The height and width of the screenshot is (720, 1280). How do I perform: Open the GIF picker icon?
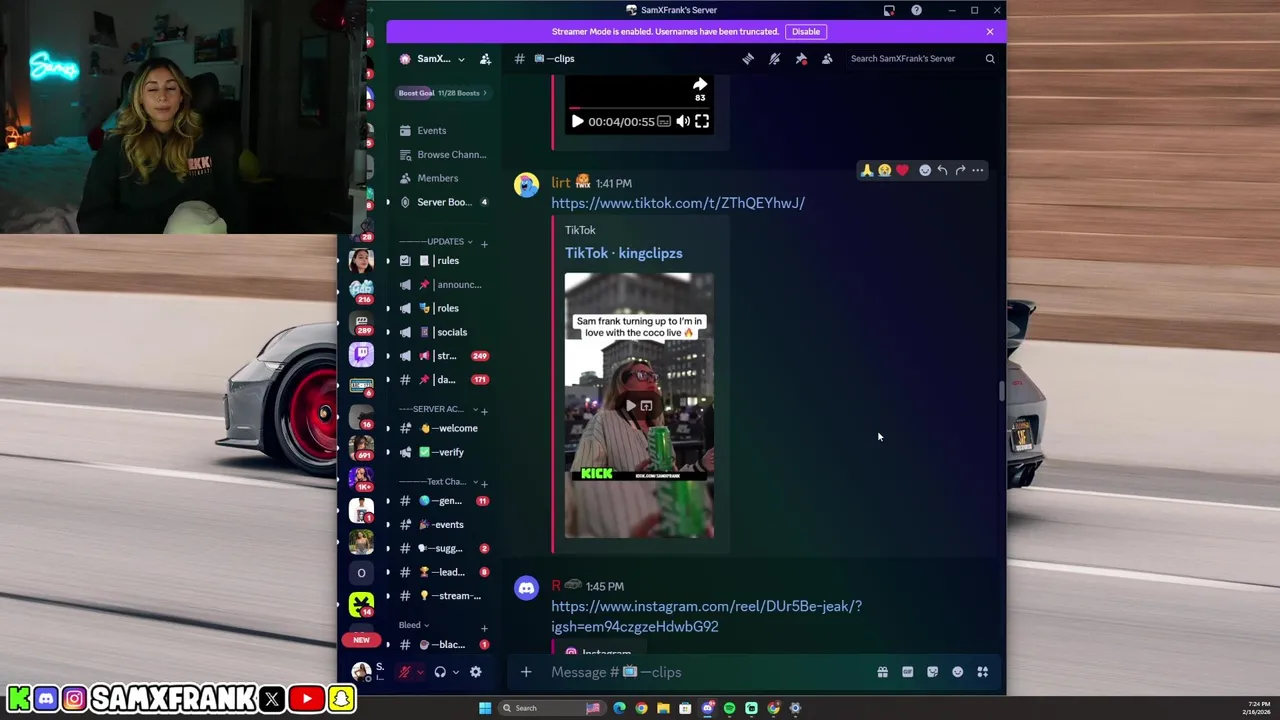908,672
